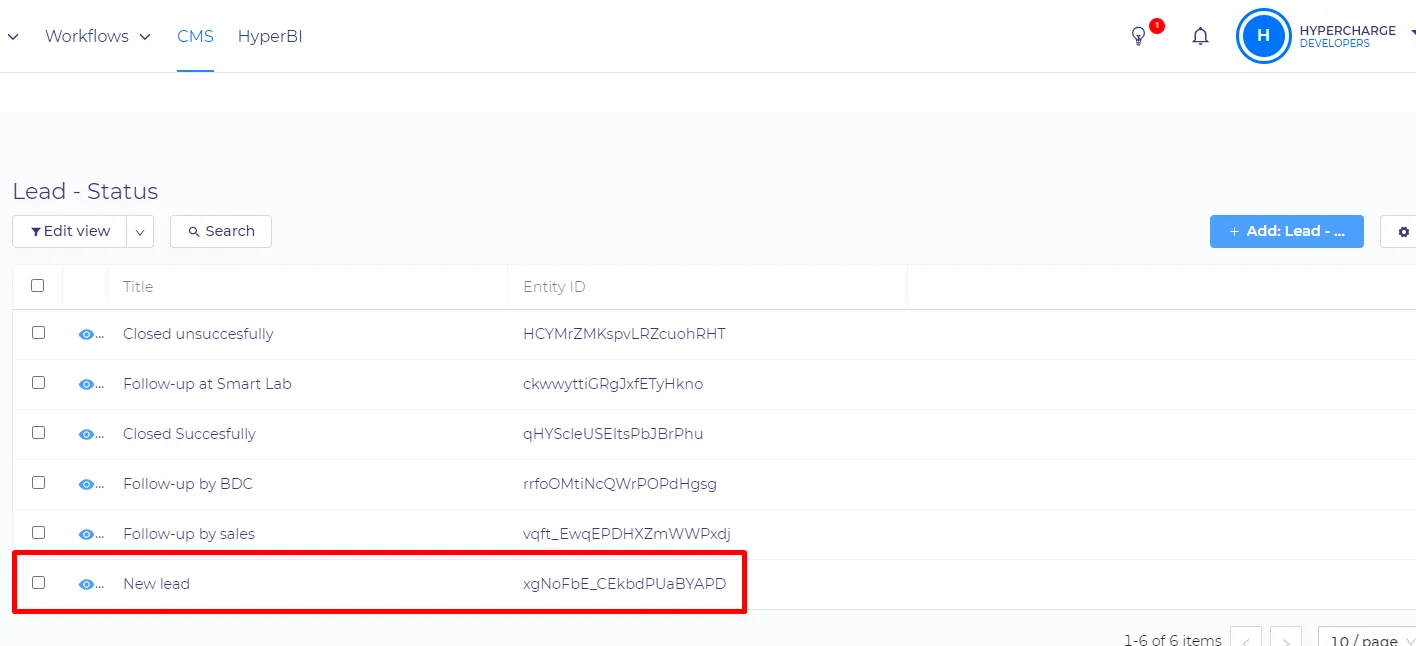The image size is (1416, 646).
Task: Open the dropdown arrow next to Edit view
Action: (x=139, y=231)
